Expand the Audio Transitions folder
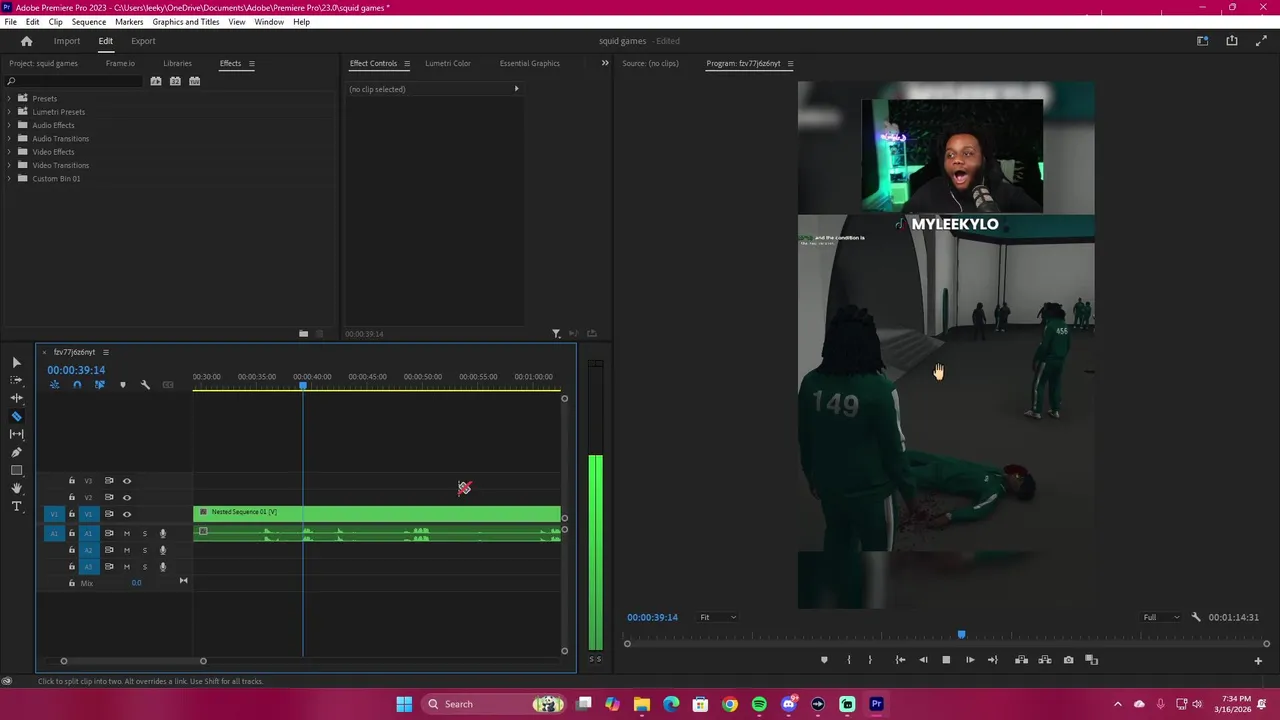 tap(9, 138)
